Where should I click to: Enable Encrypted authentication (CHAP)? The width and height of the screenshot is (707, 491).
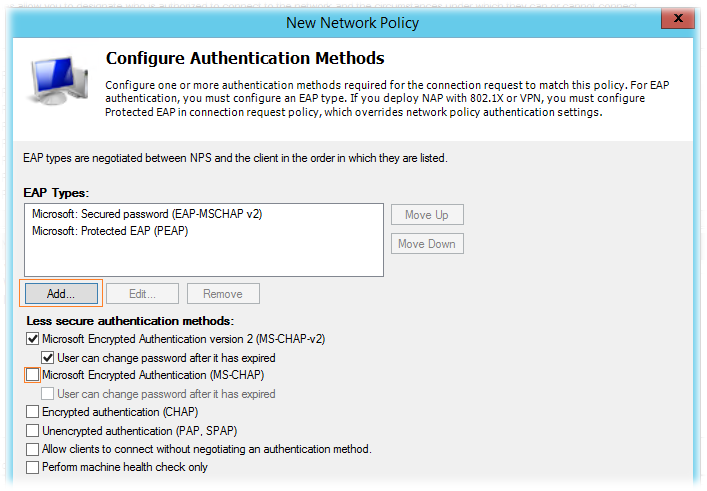[x=32, y=412]
